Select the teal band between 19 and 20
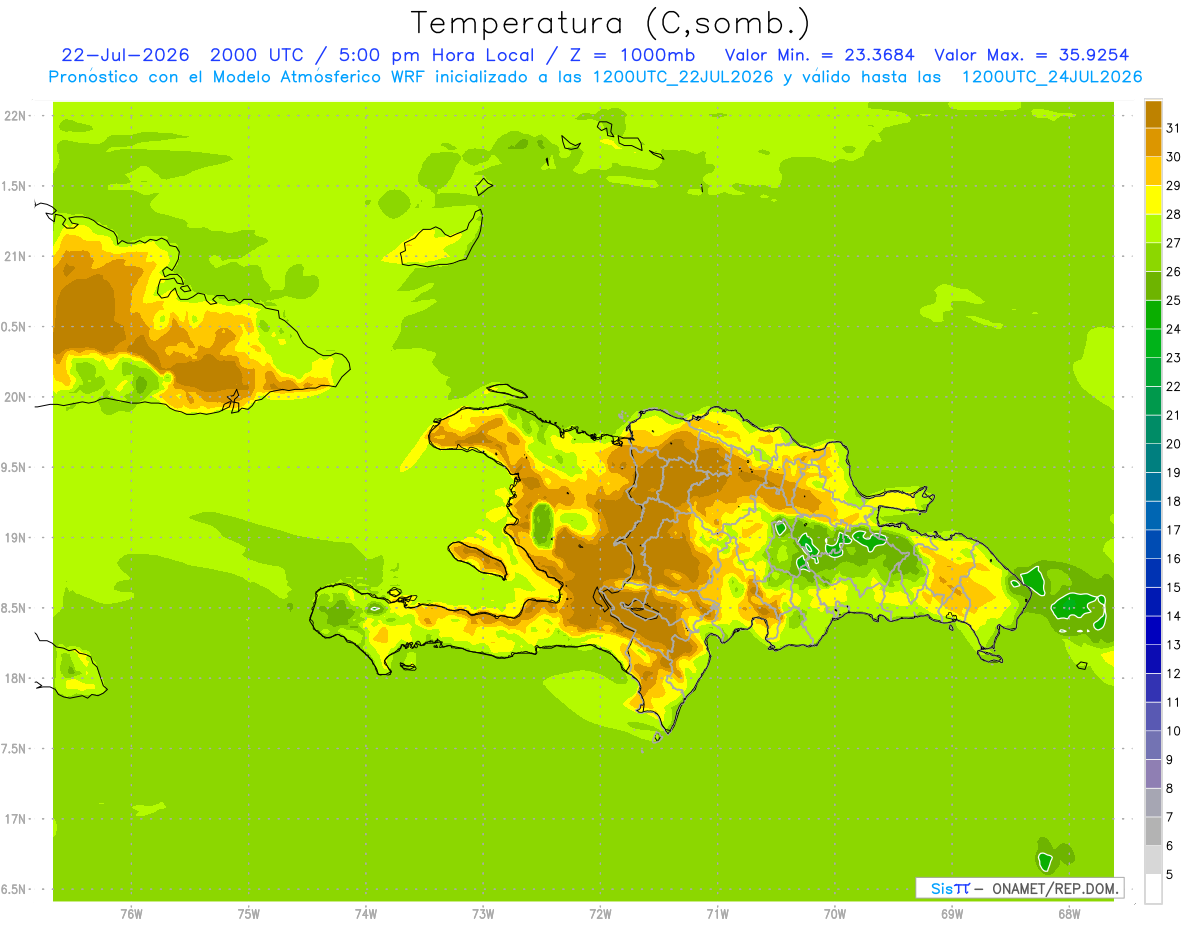 (x=1153, y=458)
